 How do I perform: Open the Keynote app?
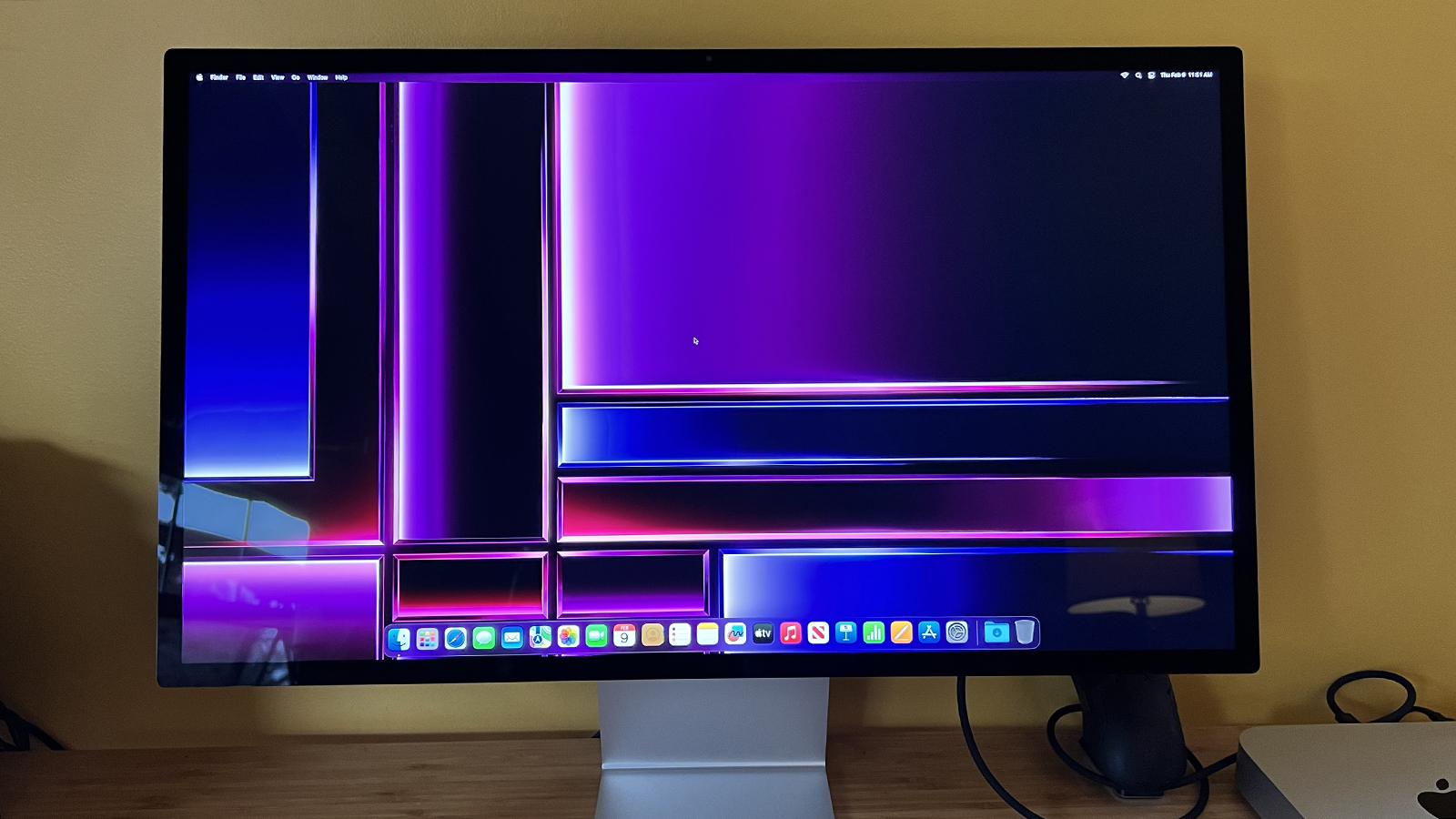coord(846,632)
